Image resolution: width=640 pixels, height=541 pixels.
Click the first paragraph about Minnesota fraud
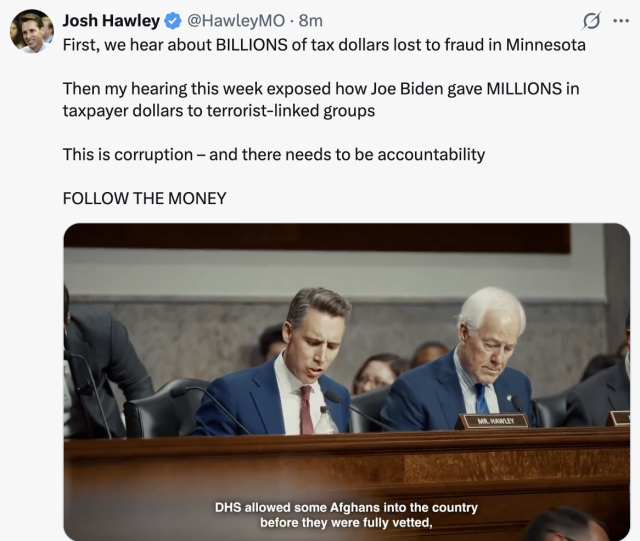tap(324, 45)
